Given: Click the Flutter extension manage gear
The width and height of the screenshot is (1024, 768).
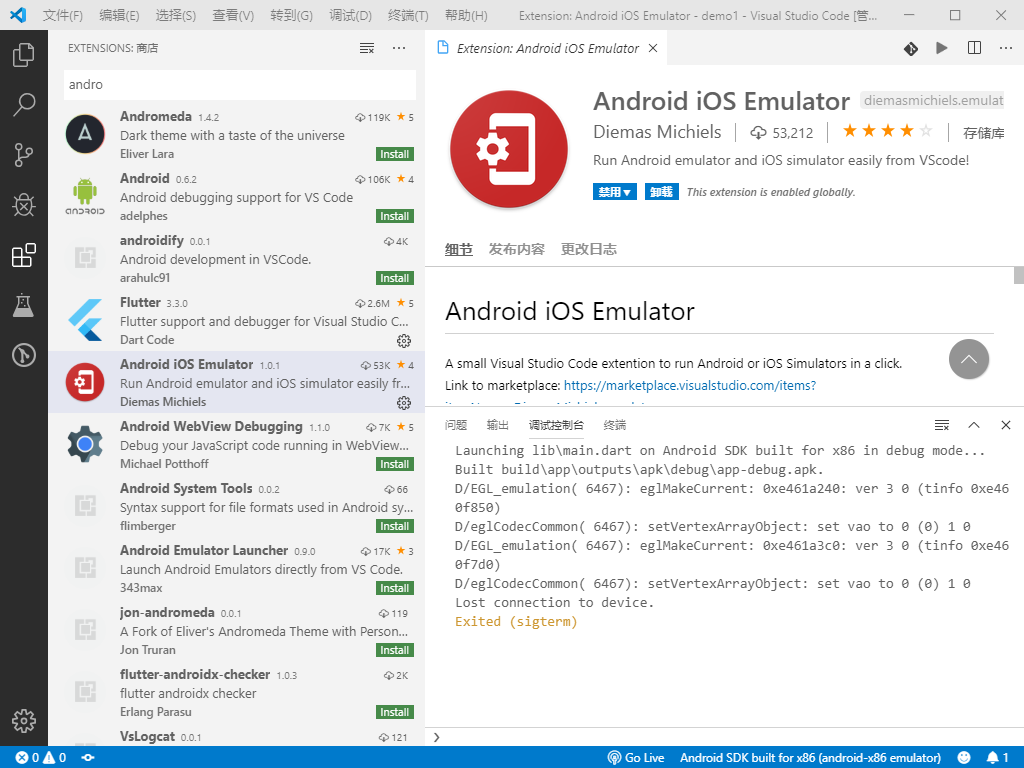Looking at the screenshot, I should point(404,341).
